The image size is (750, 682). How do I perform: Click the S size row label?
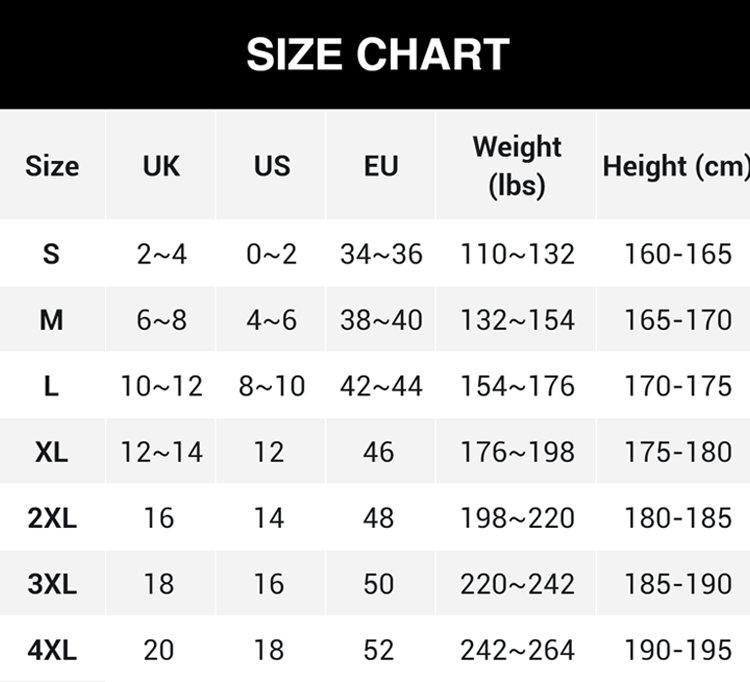[52, 254]
